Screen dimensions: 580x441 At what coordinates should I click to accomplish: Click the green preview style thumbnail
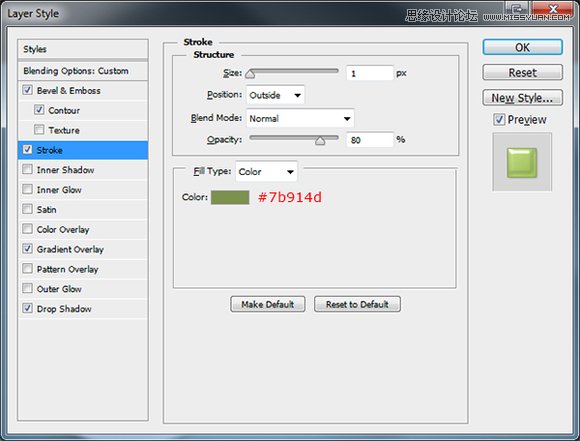click(x=522, y=163)
